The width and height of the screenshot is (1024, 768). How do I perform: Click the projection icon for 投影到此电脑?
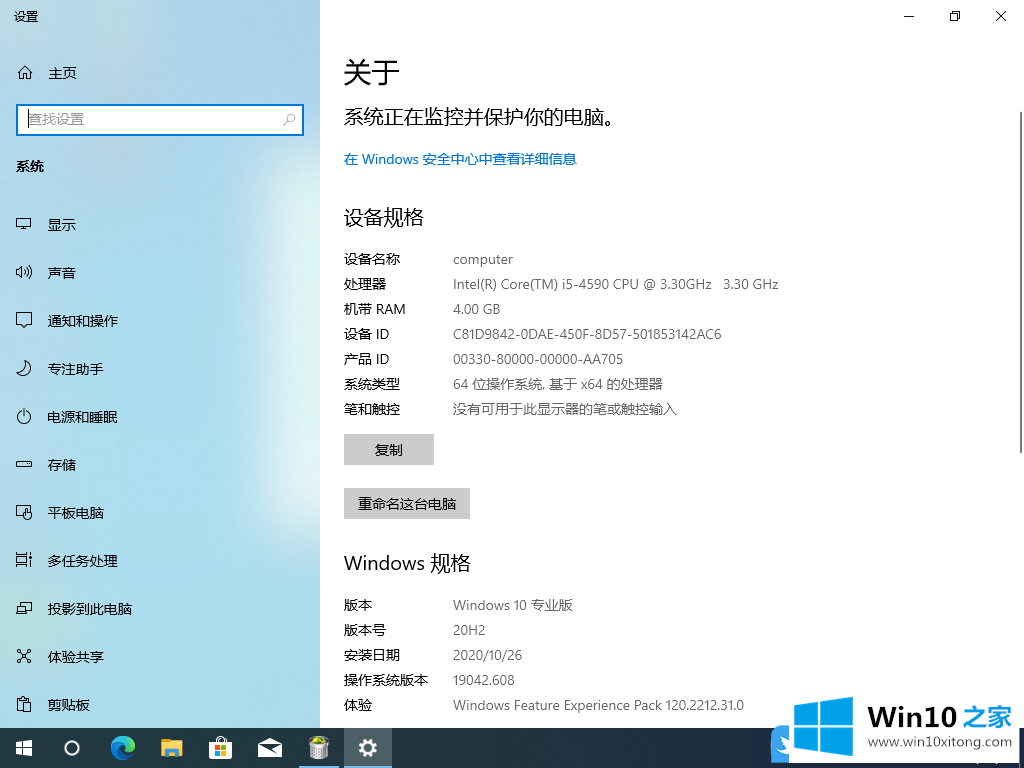pos(24,609)
